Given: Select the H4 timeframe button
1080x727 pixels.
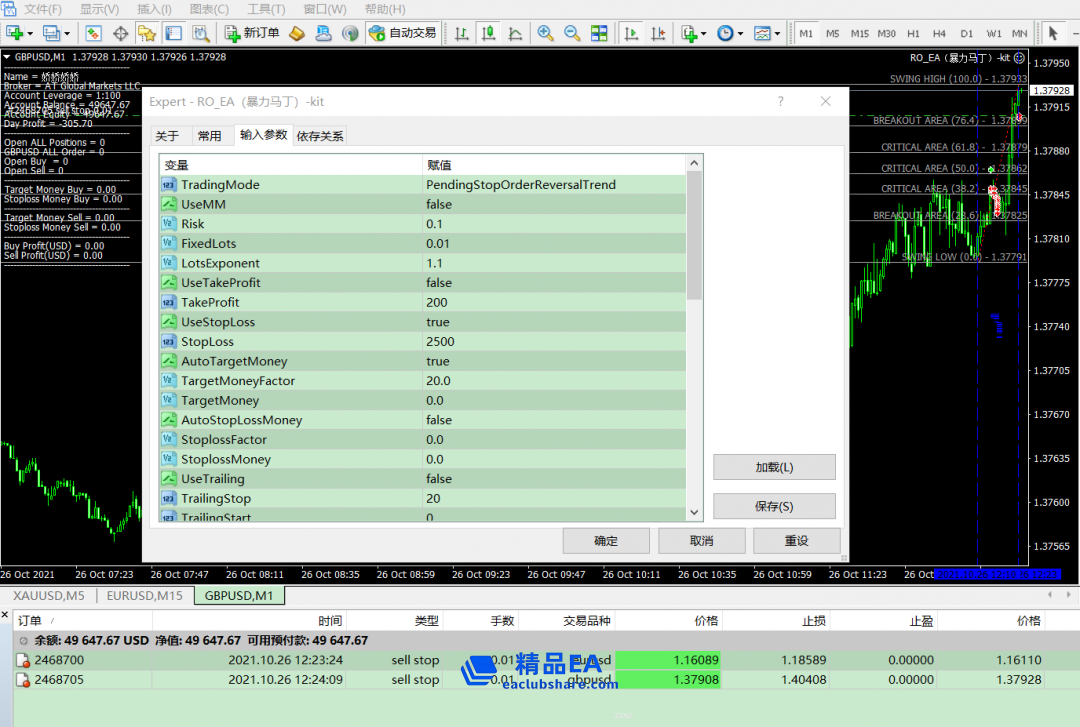Looking at the screenshot, I should coord(939,33).
